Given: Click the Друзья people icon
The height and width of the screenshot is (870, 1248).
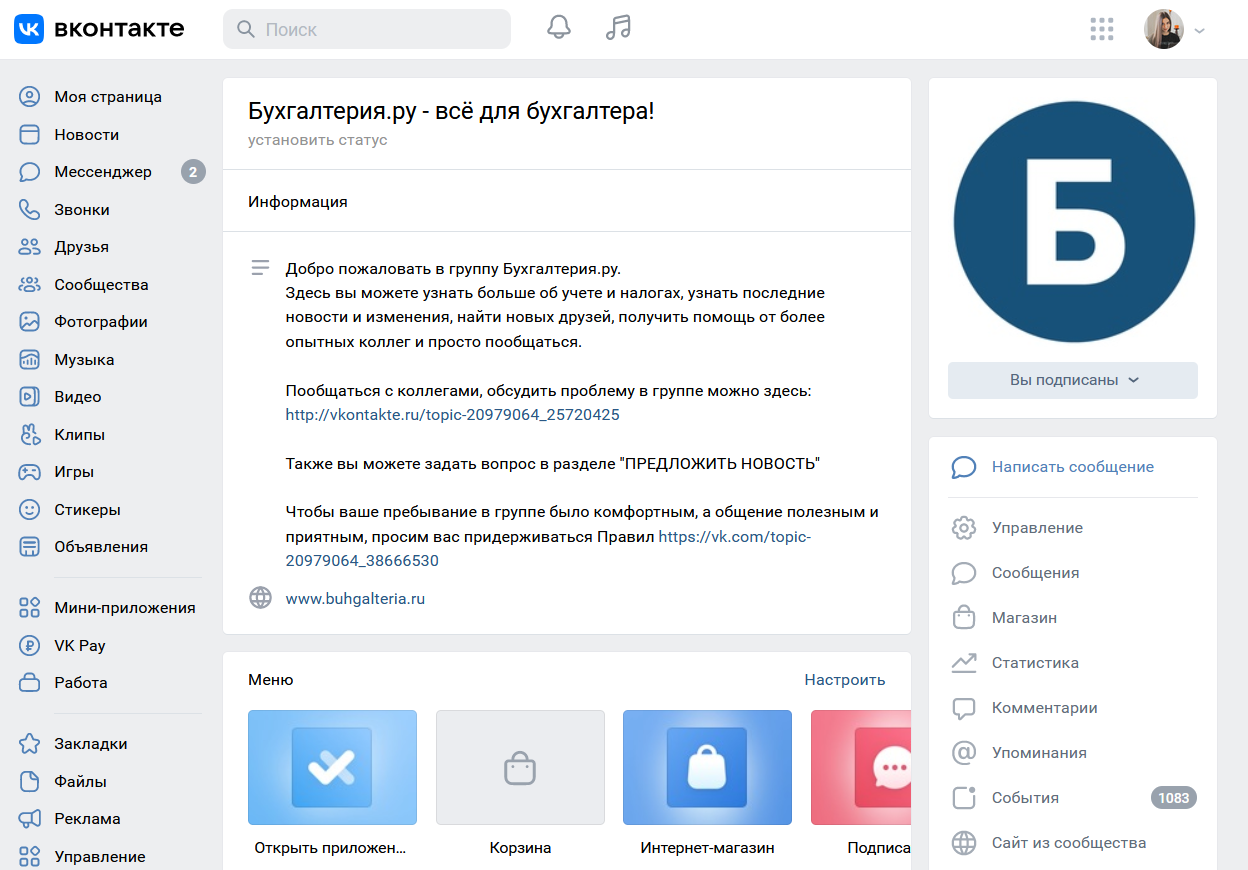Looking at the screenshot, I should click(30, 247).
